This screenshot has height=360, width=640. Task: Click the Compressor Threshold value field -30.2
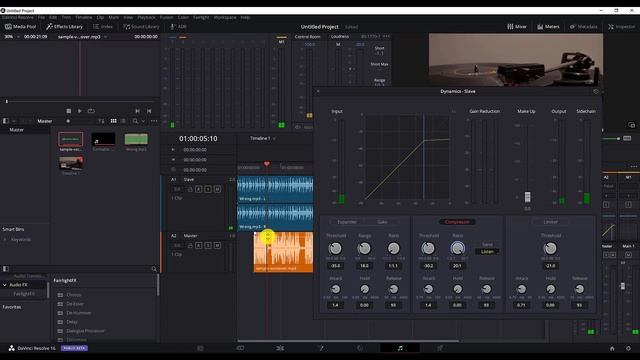428,266
